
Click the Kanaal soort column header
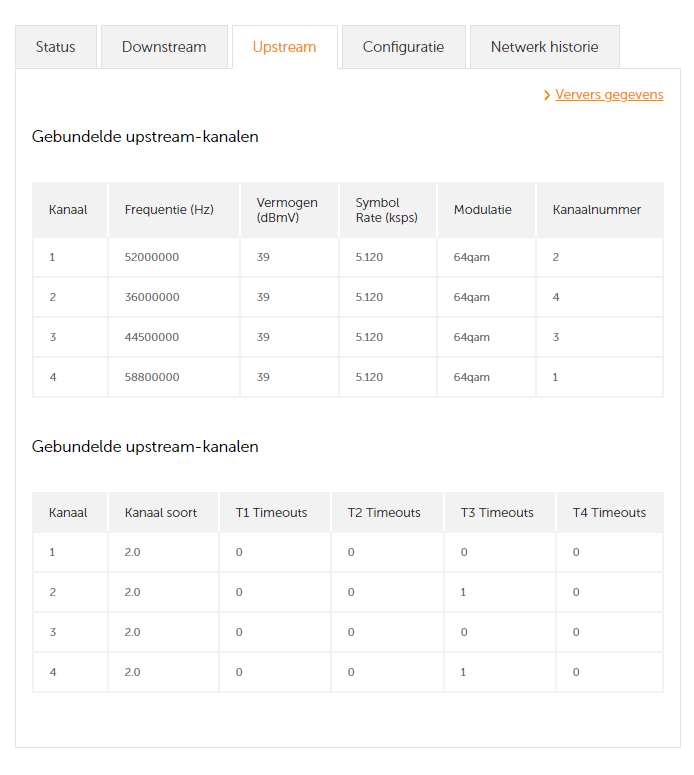pyautogui.click(x=161, y=512)
